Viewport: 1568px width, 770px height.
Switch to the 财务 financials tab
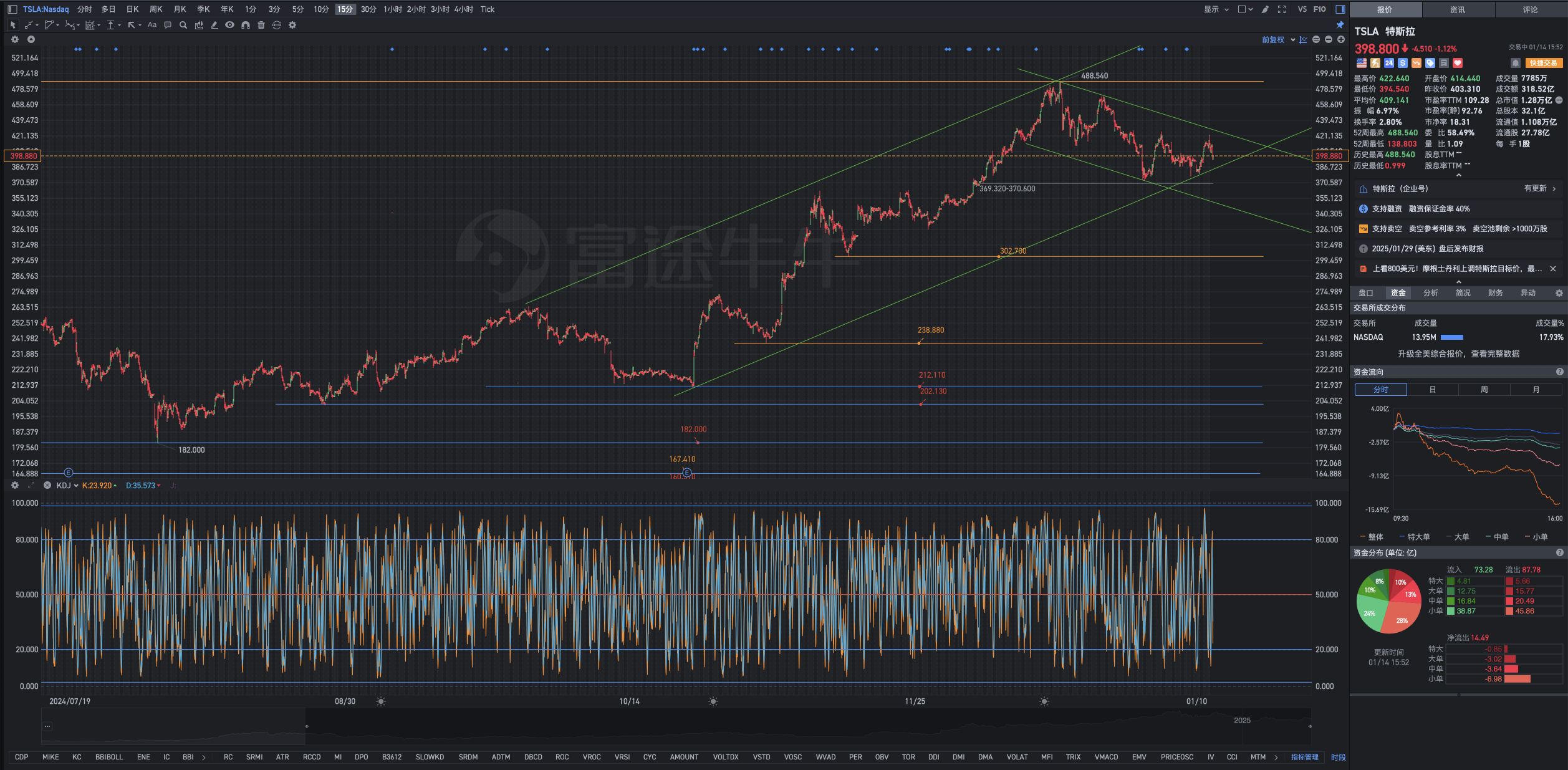pos(1496,293)
